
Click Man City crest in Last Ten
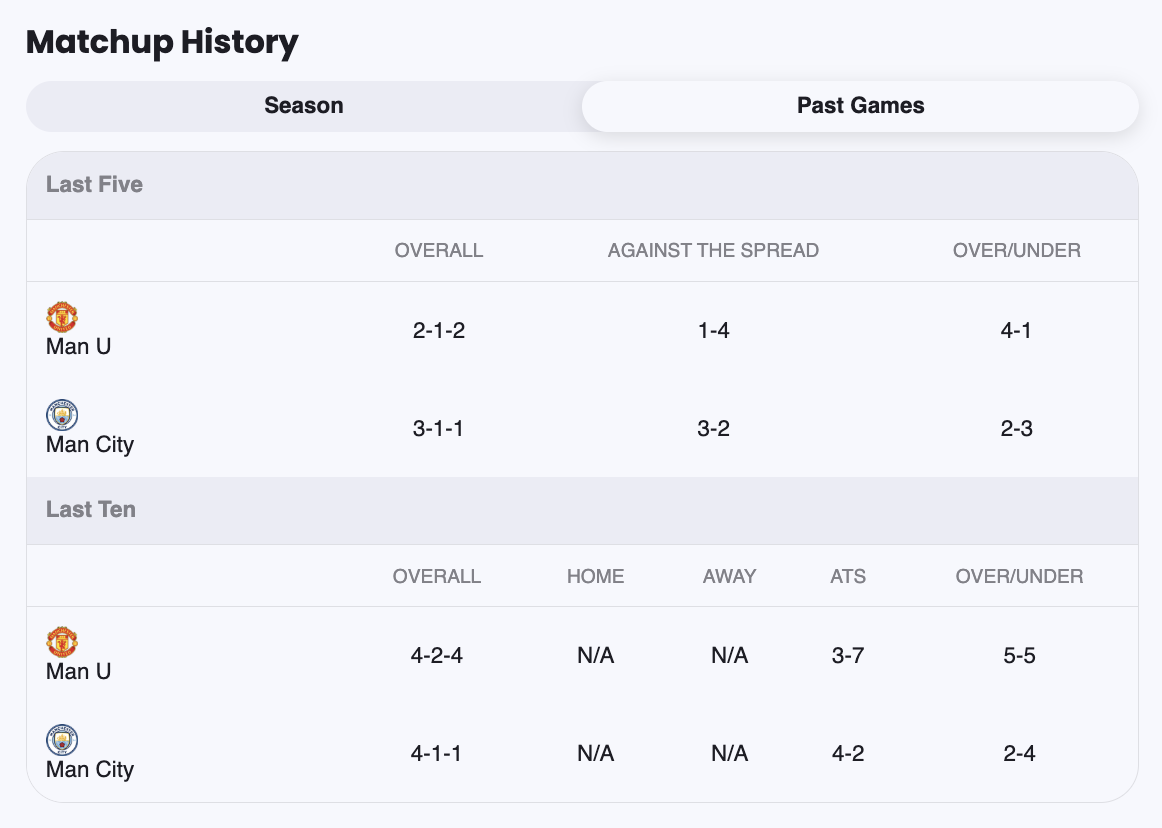62,740
